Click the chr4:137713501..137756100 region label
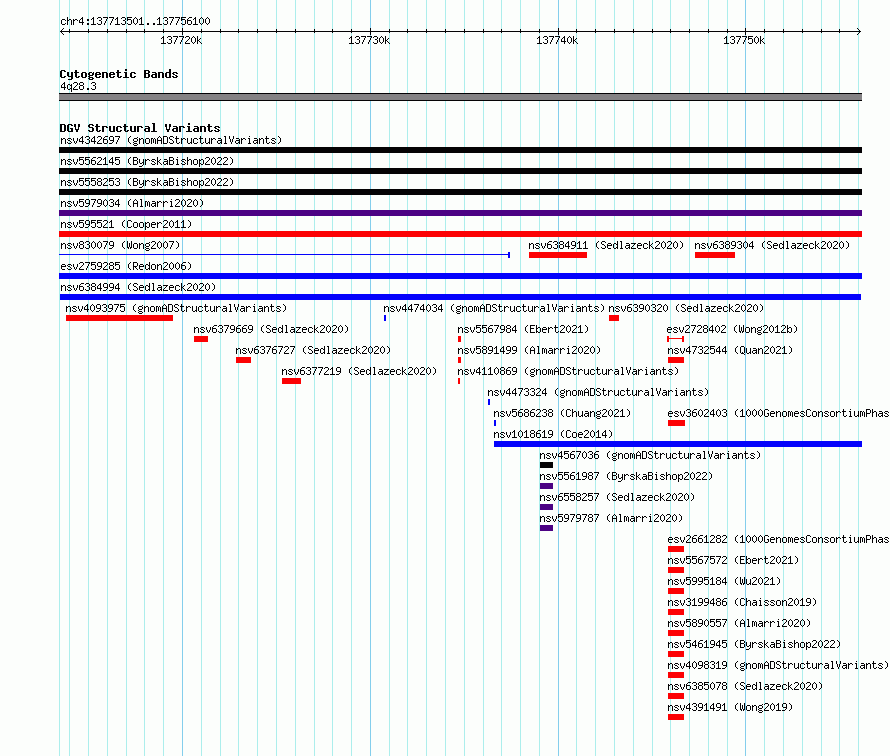This screenshot has width=890, height=756. click(135, 22)
